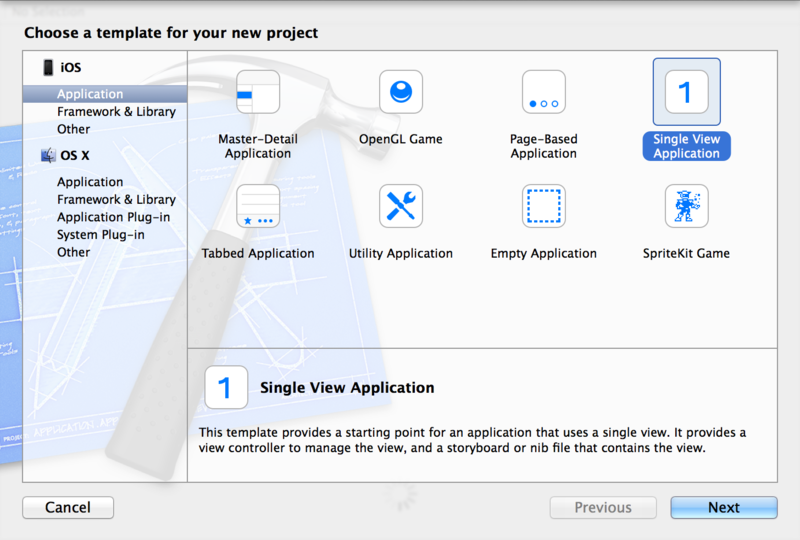Select Other under OS X
Image resolution: width=800 pixels, height=540 pixels.
tap(73, 252)
